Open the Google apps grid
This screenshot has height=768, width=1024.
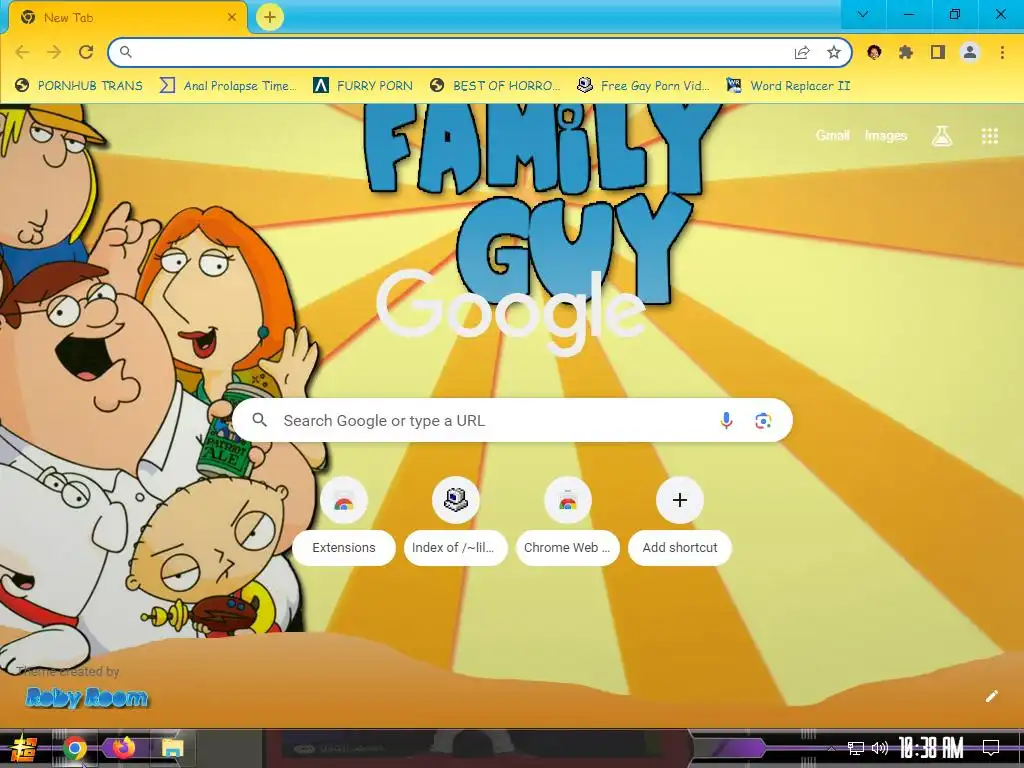coord(989,135)
